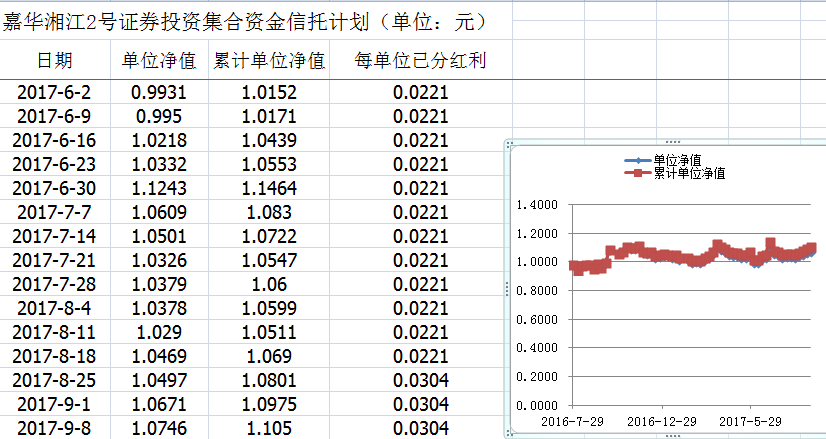Select the 单位净值 table header cell
826x439 pixels.
pyautogui.click(x=159, y=61)
